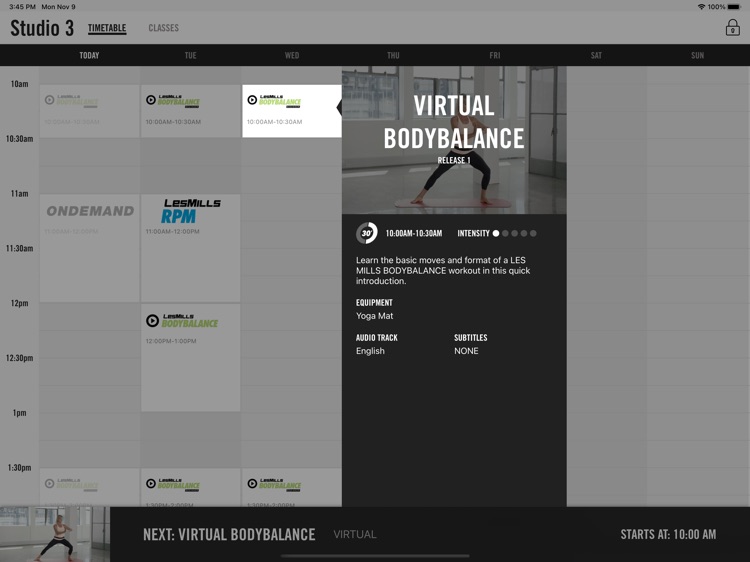Tap the Studio 3 title
The image size is (750, 562).
(x=42, y=28)
